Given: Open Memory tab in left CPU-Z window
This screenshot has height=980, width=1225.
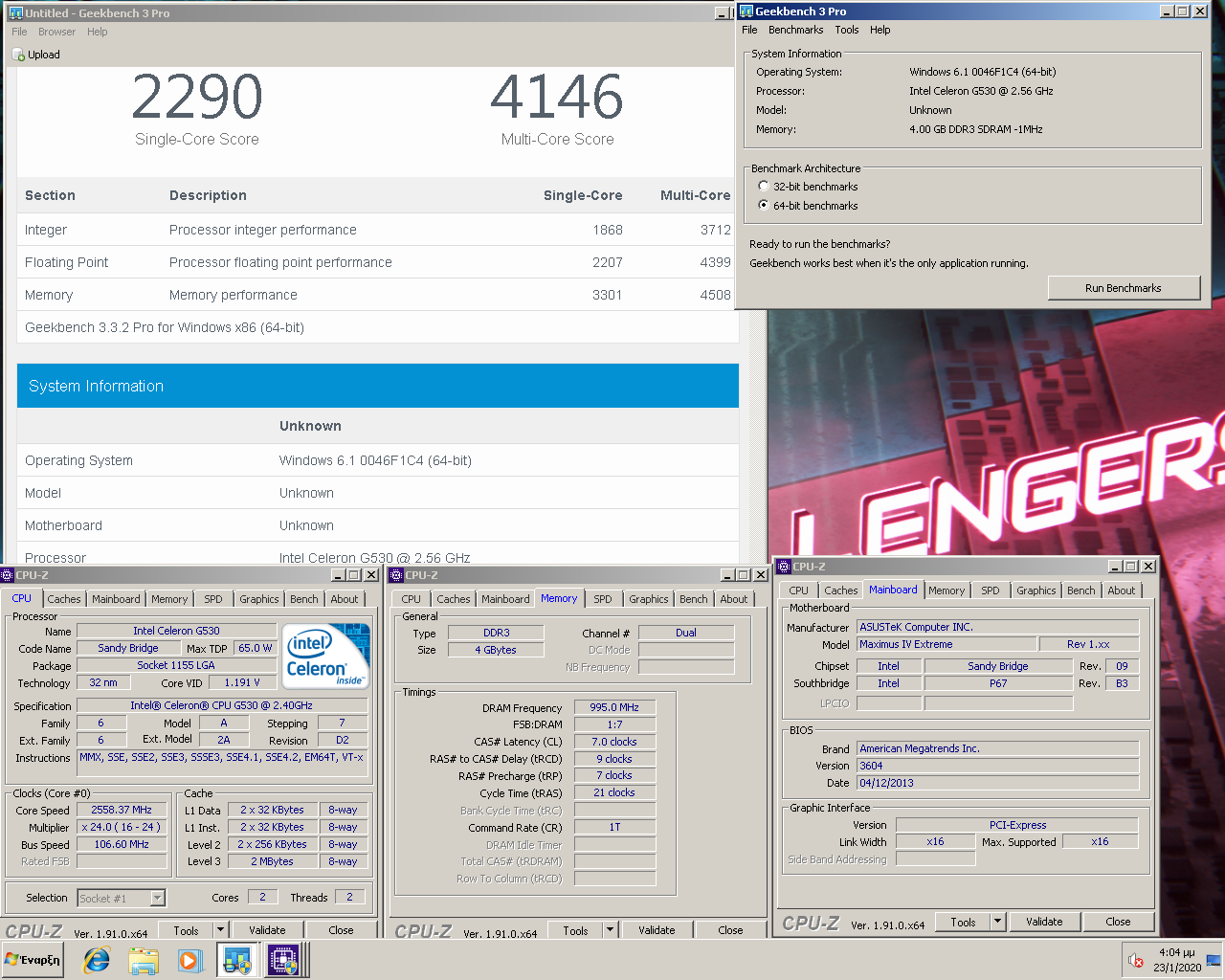Looking at the screenshot, I should pos(169,599).
